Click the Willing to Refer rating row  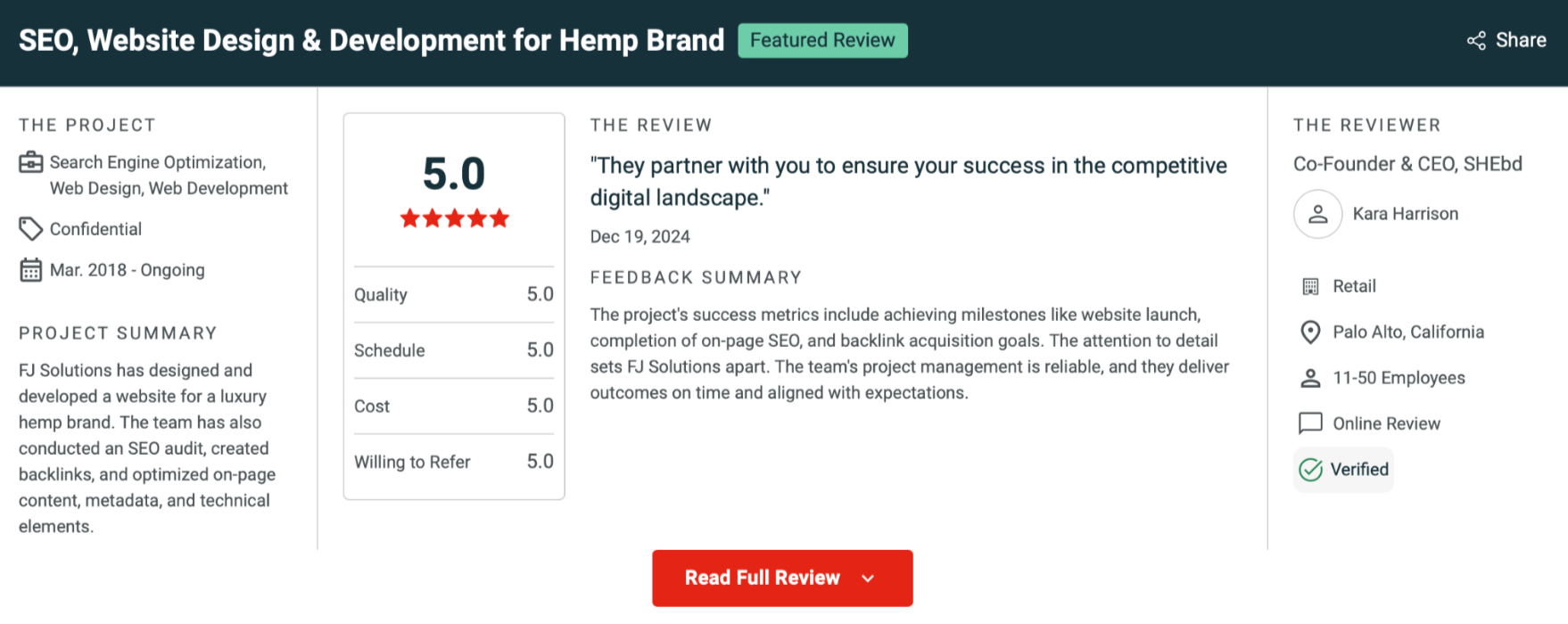(453, 462)
